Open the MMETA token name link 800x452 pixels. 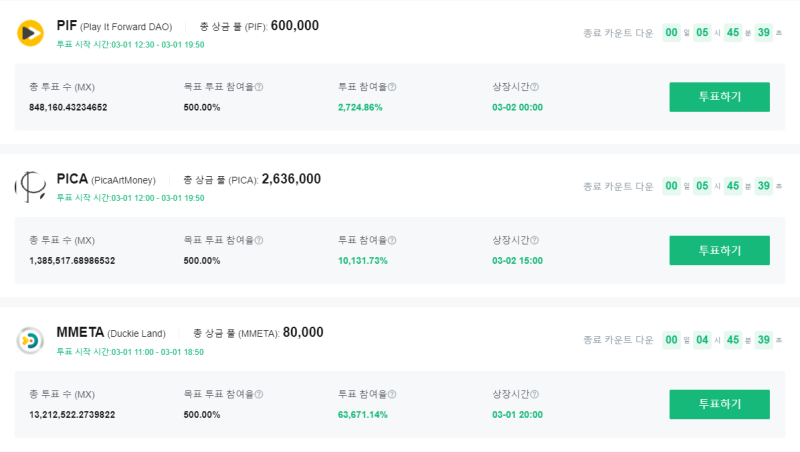point(80,333)
